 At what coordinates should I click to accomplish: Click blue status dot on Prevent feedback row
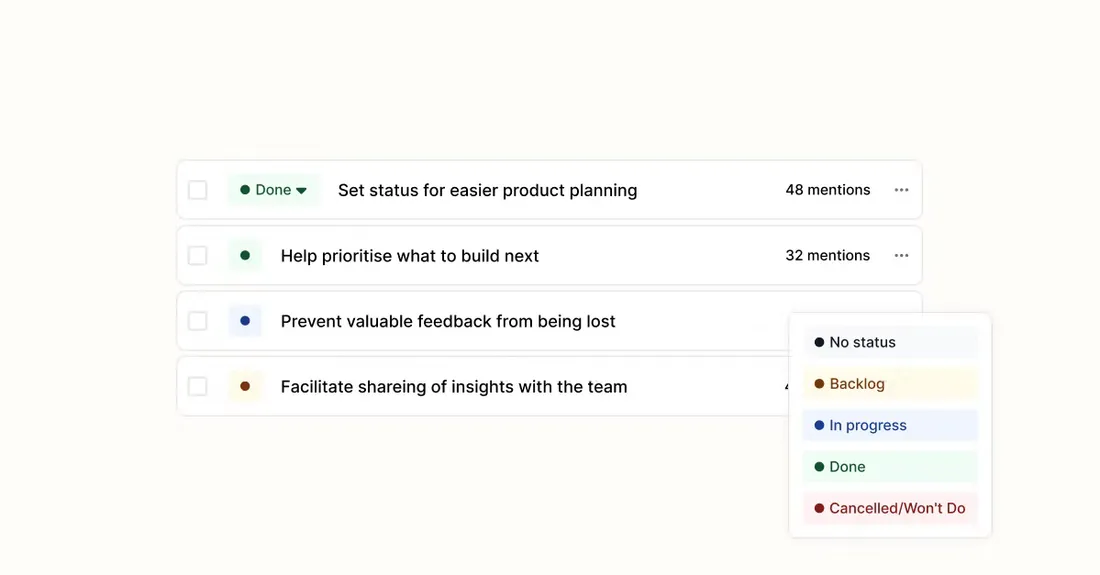245,320
